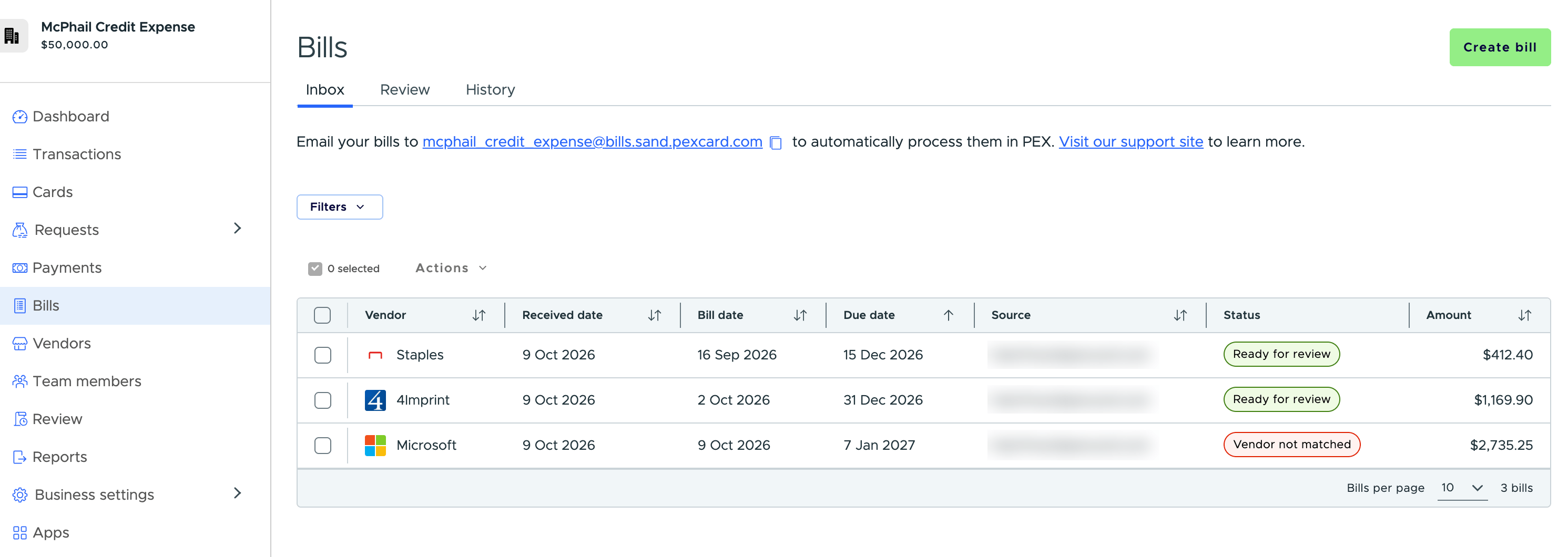1568x557 pixels.
Task: Select the Inbox tab
Action: click(324, 89)
